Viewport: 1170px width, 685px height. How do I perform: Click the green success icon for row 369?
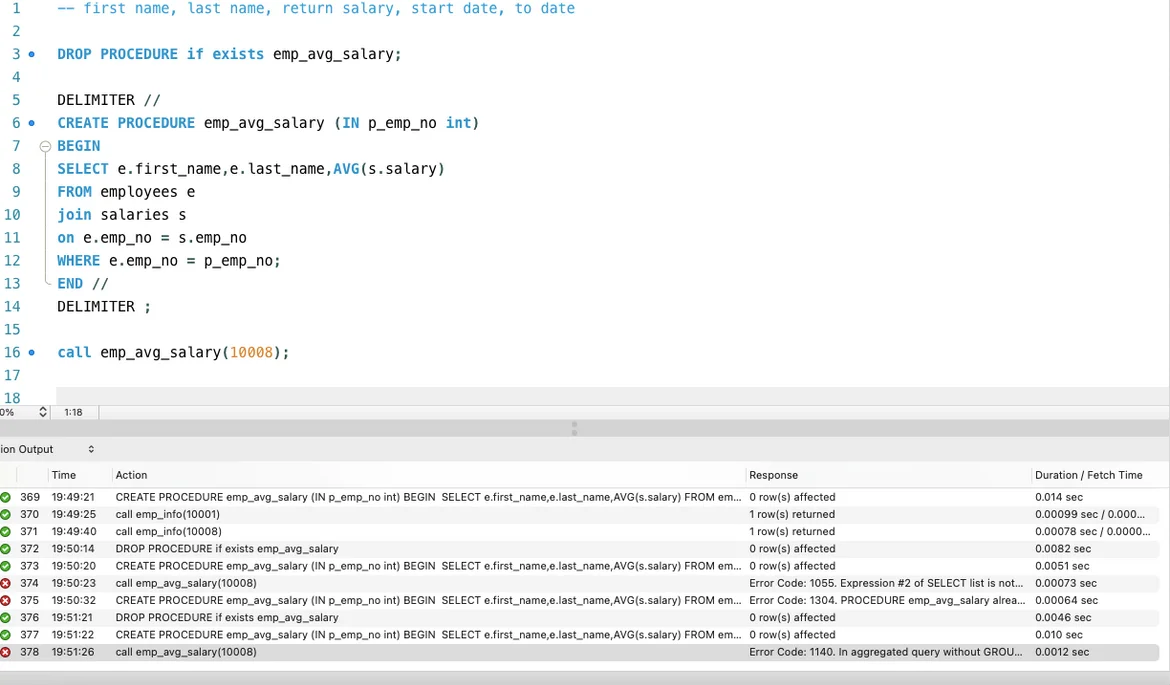click(x=5, y=497)
